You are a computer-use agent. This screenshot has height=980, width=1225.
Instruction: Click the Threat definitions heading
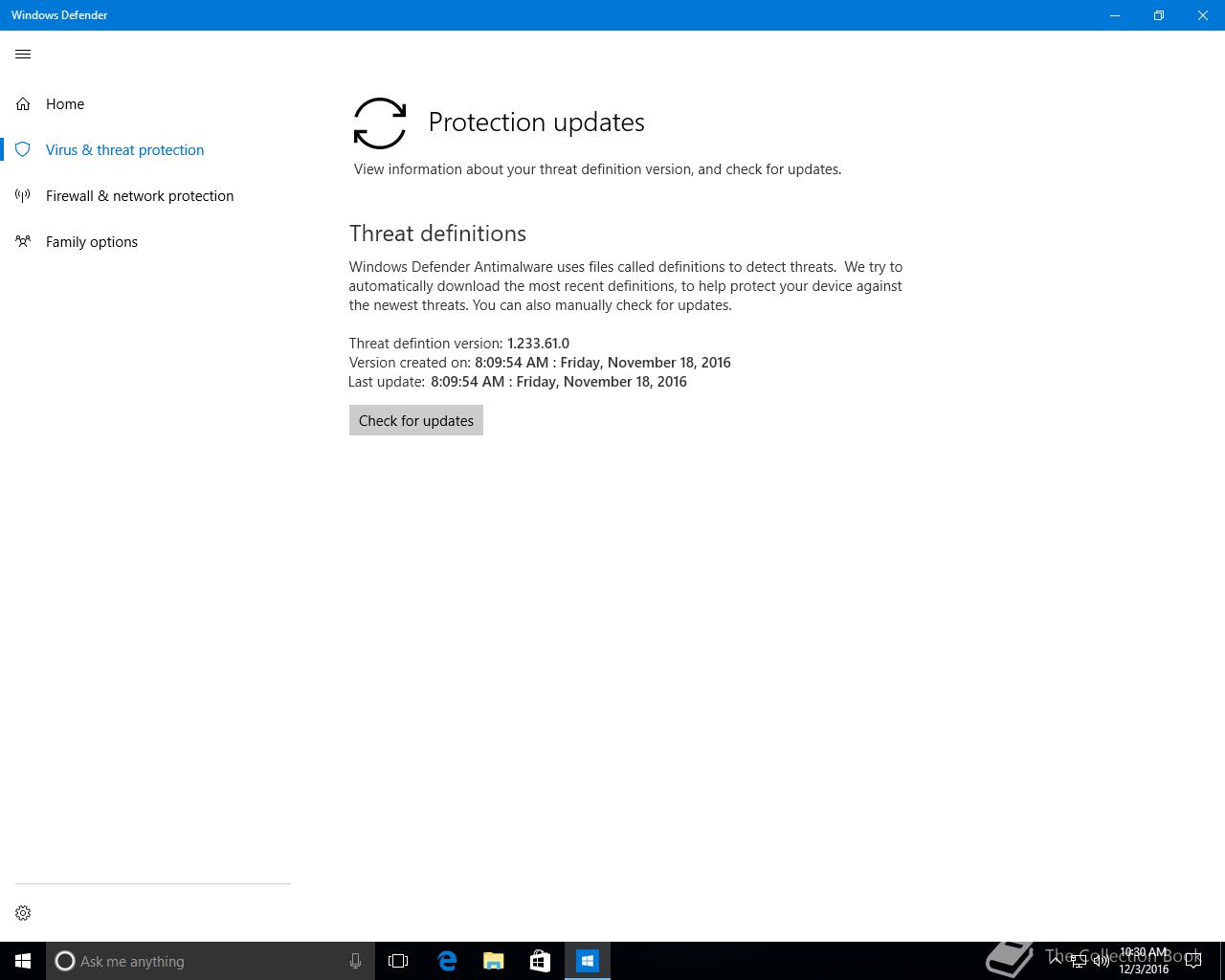tap(438, 234)
